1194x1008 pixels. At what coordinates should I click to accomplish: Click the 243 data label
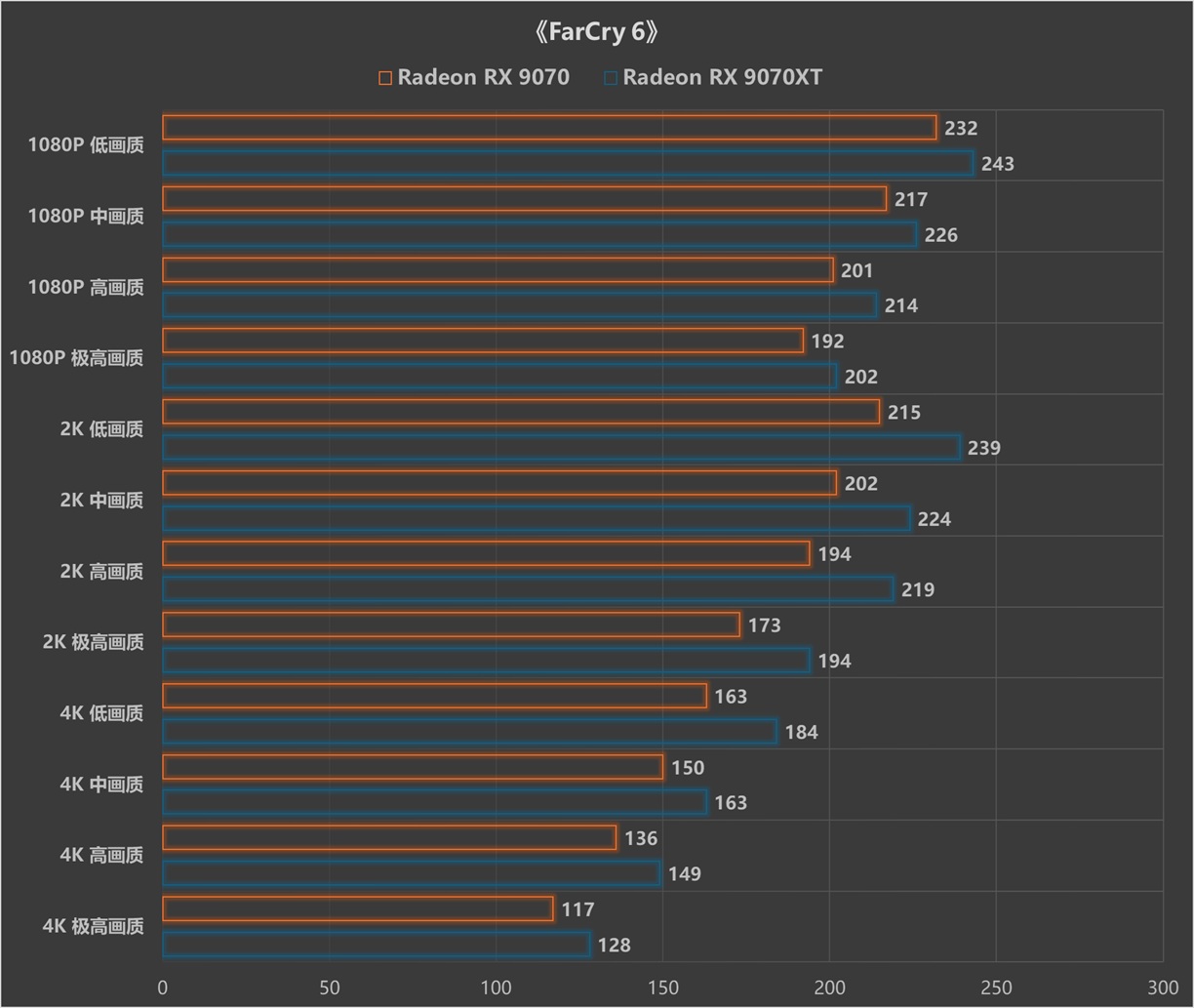click(998, 164)
